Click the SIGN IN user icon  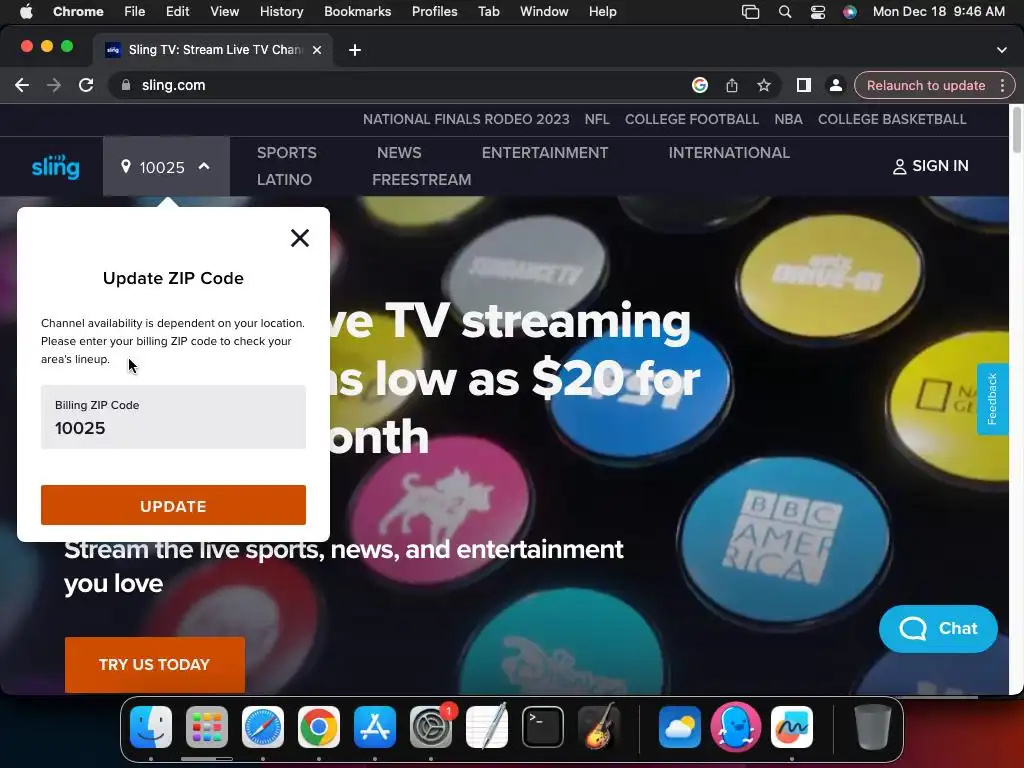(x=899, y=167)
